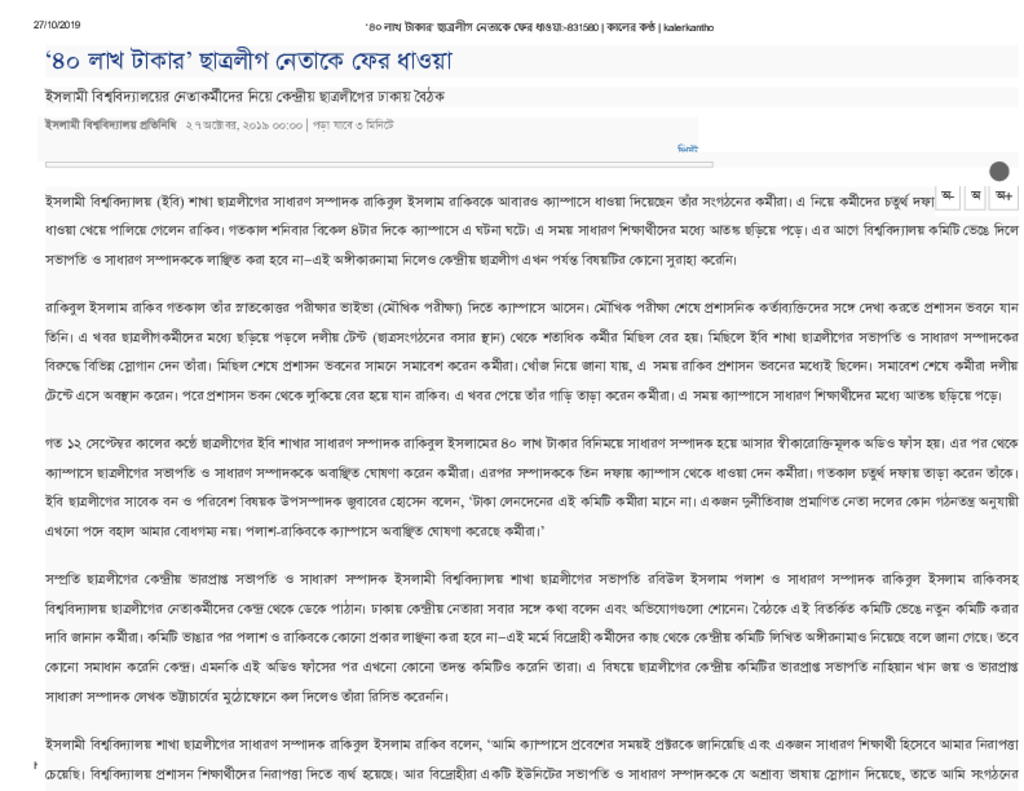Click the headline '৪০ লাখ টাকার' ছাত্রলীগ নেতাকে ফের ধাওয়া

[x=249, y=62]
